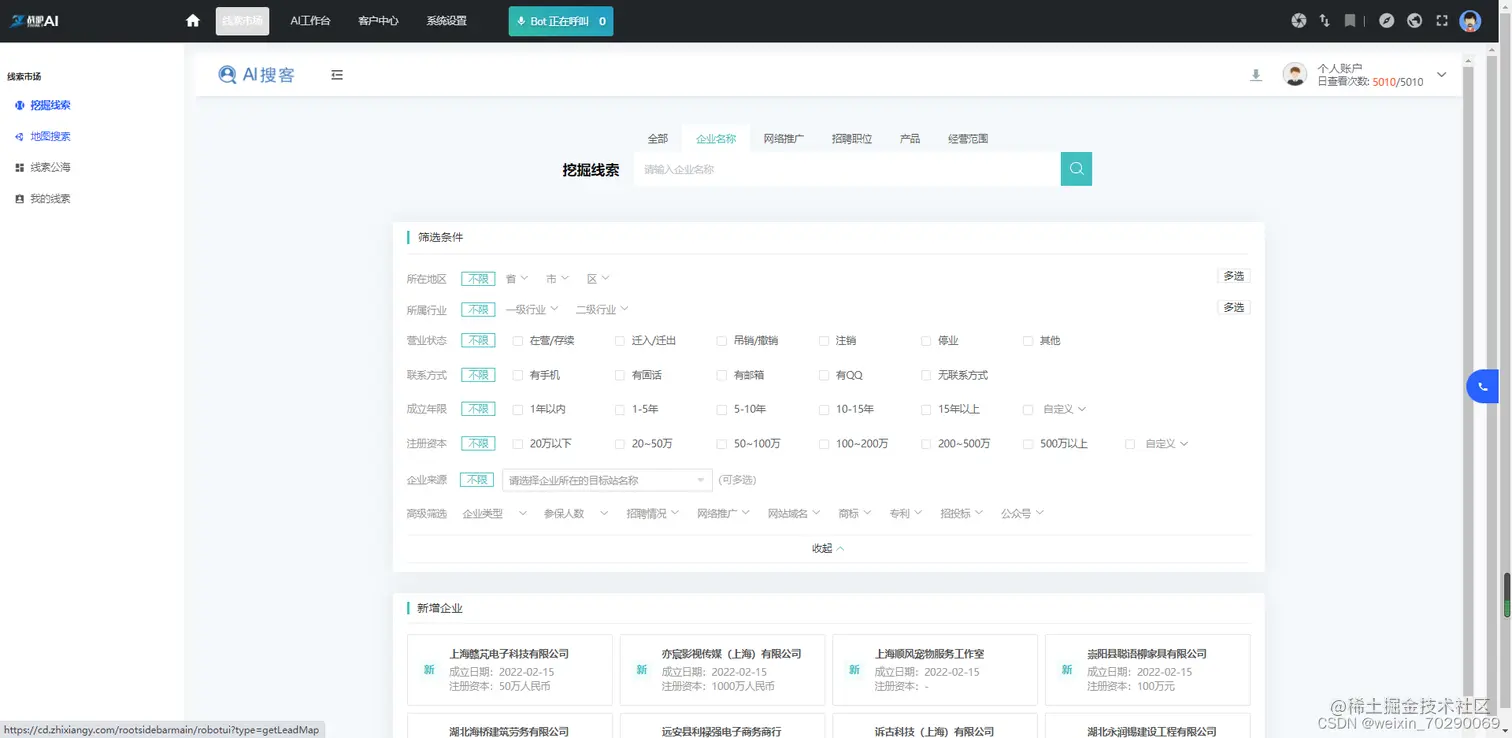Check the 500万以上 capital checkbox

[x=1028, y=444]
